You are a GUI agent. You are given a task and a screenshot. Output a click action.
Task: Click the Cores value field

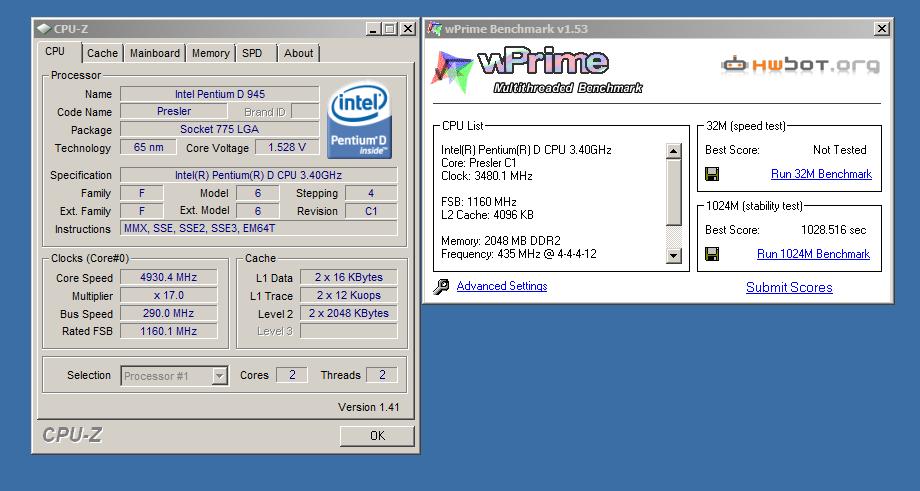pyautogui.click(x=292, y=375)
